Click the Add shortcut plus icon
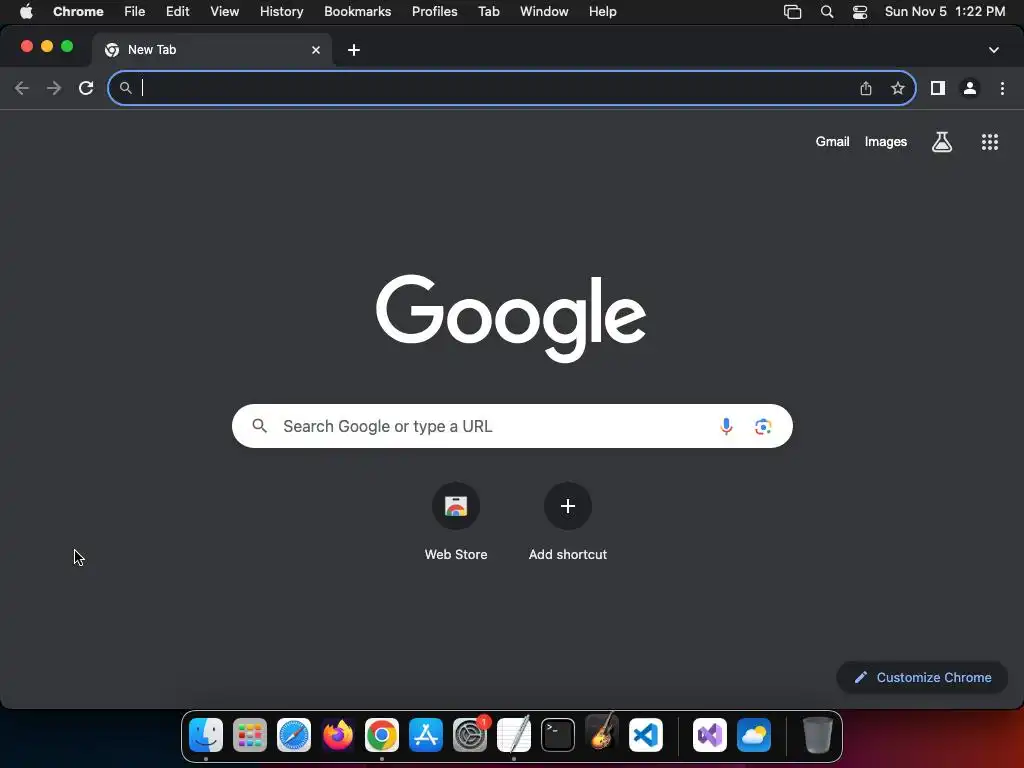The height and width of the screenshot is (768, 1024). click(x=568, y=506)
